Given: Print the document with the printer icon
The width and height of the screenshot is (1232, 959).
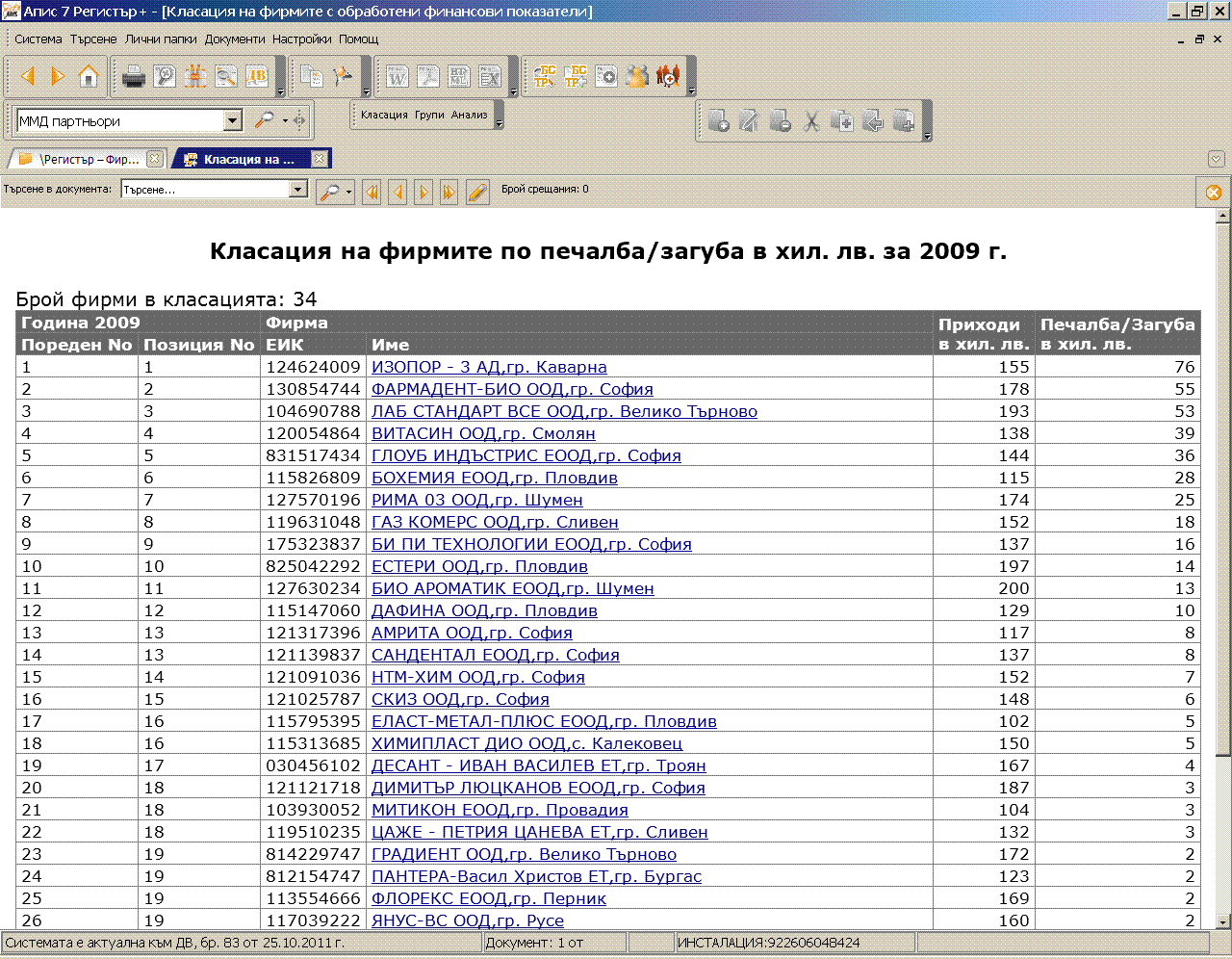Looking at the screenshot, I should [x=134, y=76].
